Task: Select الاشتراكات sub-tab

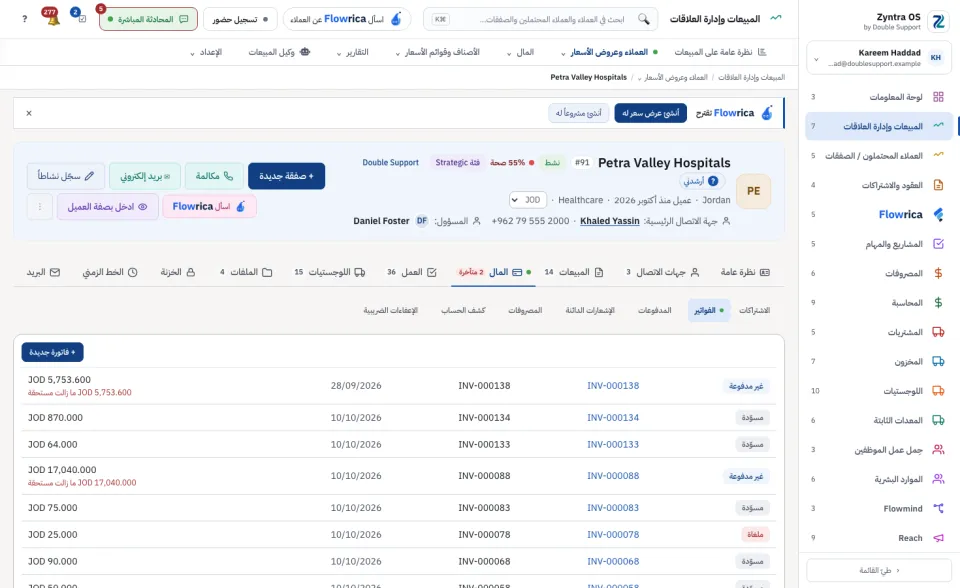Action: coord(754,311)
